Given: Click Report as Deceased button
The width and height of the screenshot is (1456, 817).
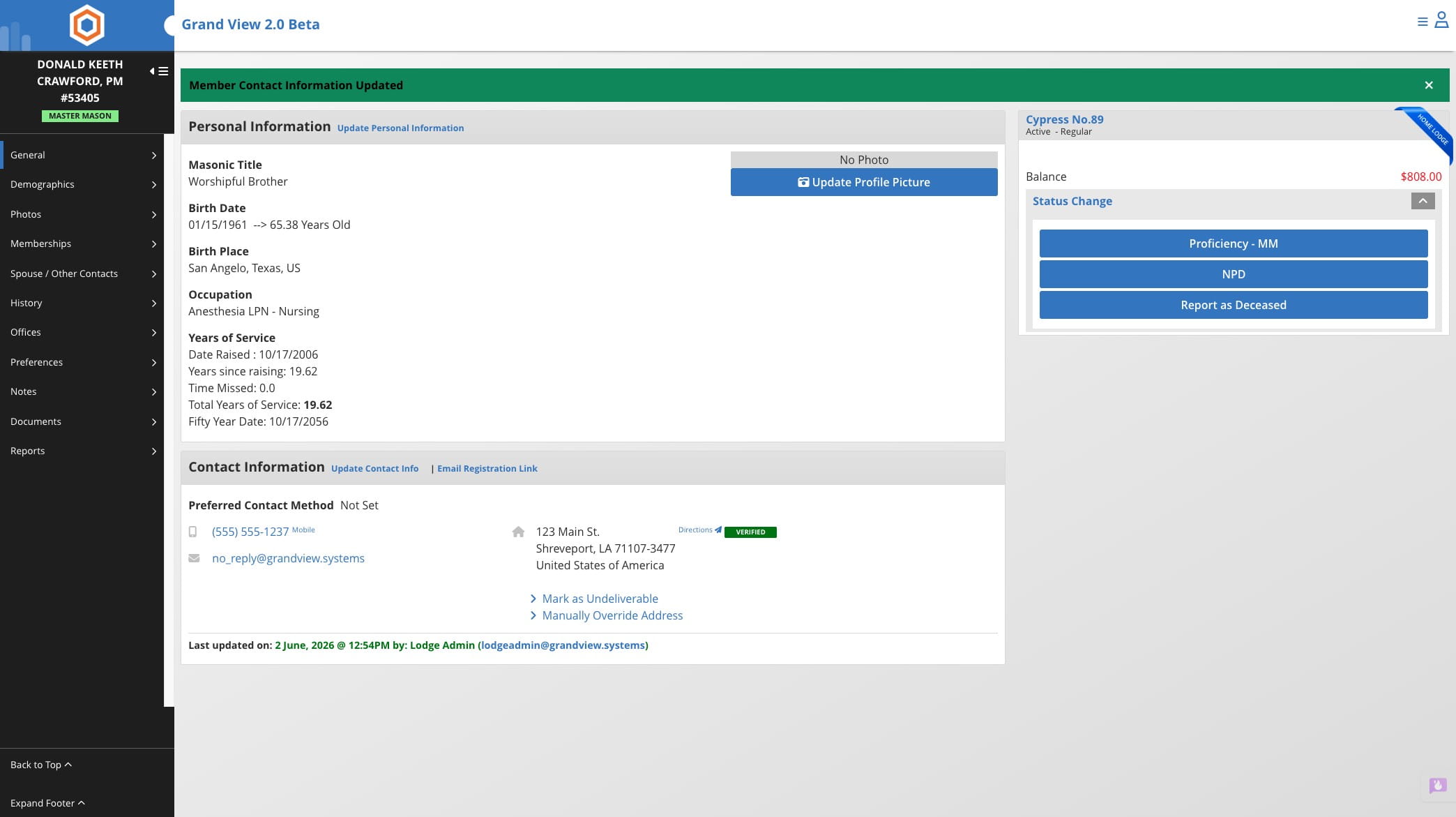Looking at the screenshot, I should pos(1233,305).
